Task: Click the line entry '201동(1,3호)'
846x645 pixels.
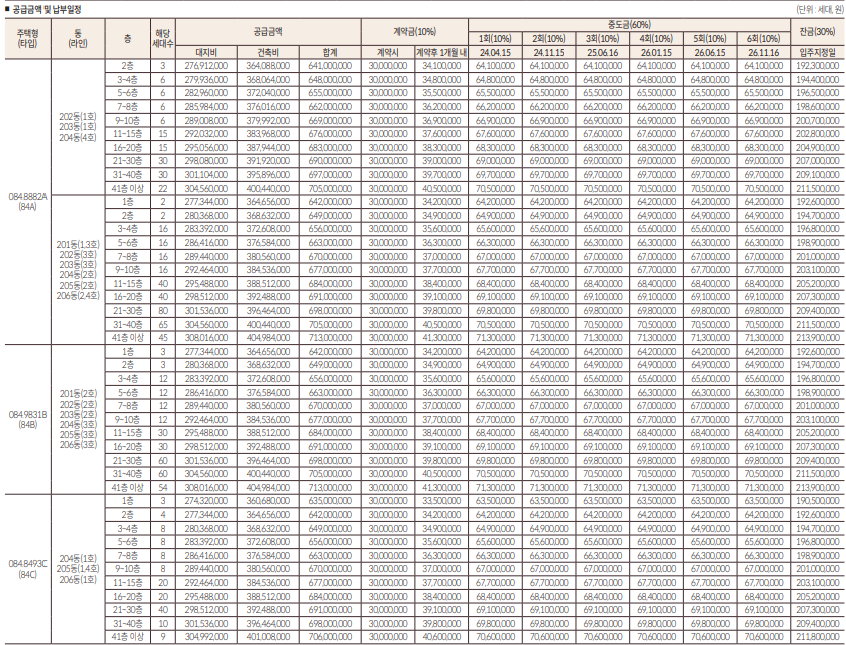Action: (x=78, y=245)
